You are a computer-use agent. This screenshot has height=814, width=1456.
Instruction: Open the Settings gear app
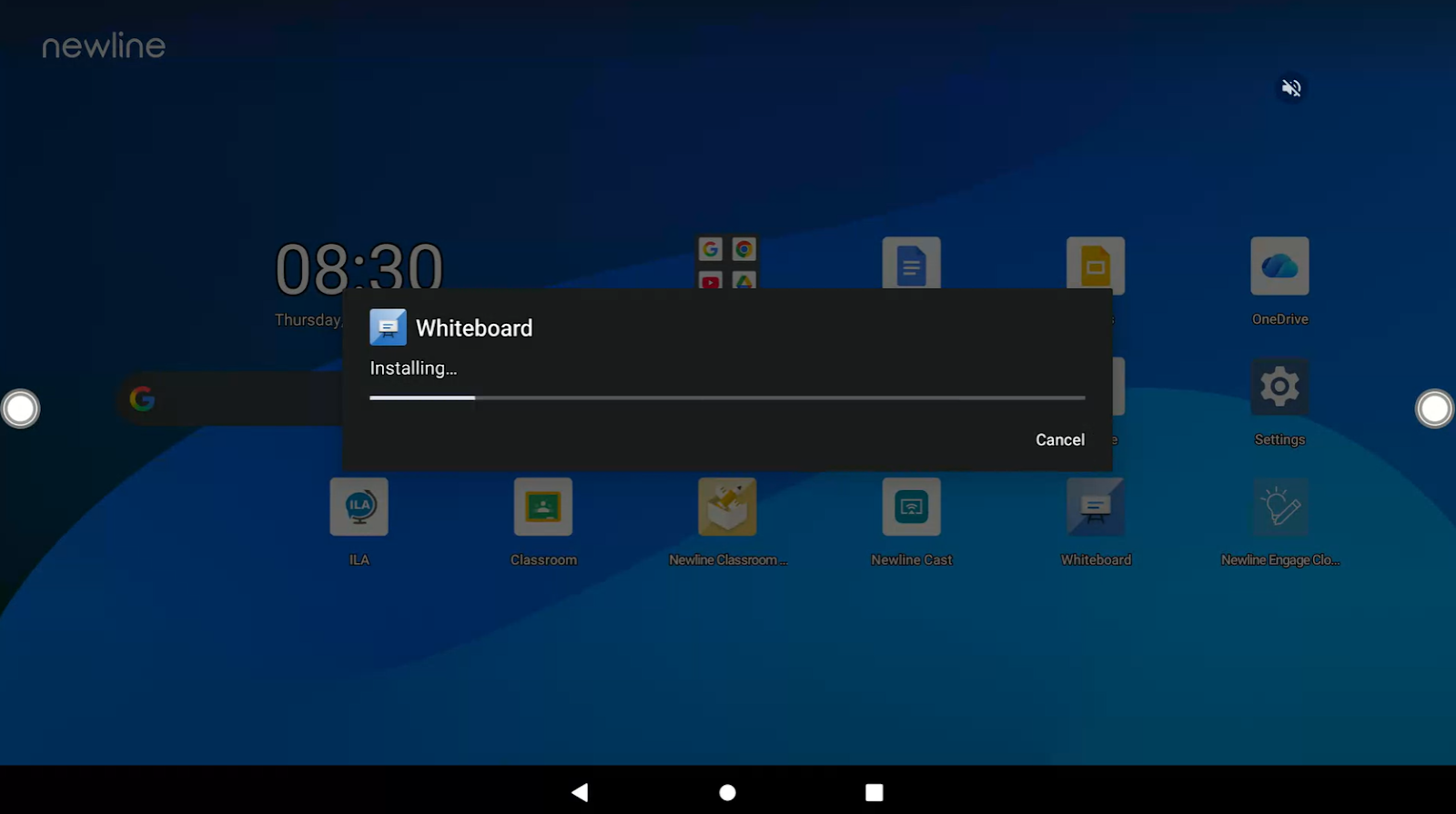(1279, 387)
